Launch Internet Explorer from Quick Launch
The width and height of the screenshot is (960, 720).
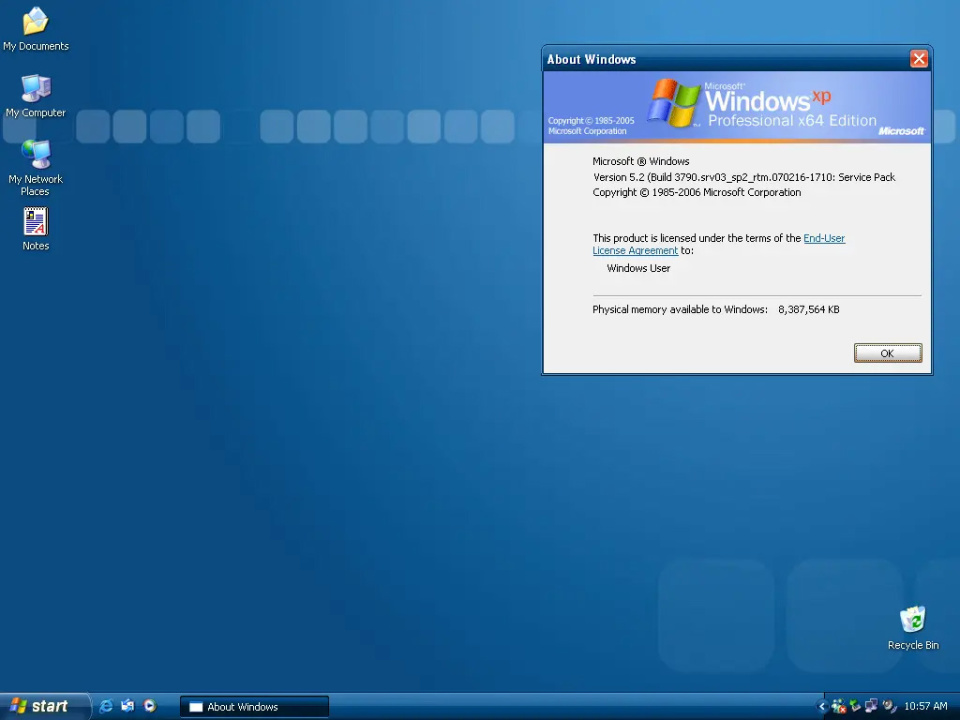tap(106, 706)
